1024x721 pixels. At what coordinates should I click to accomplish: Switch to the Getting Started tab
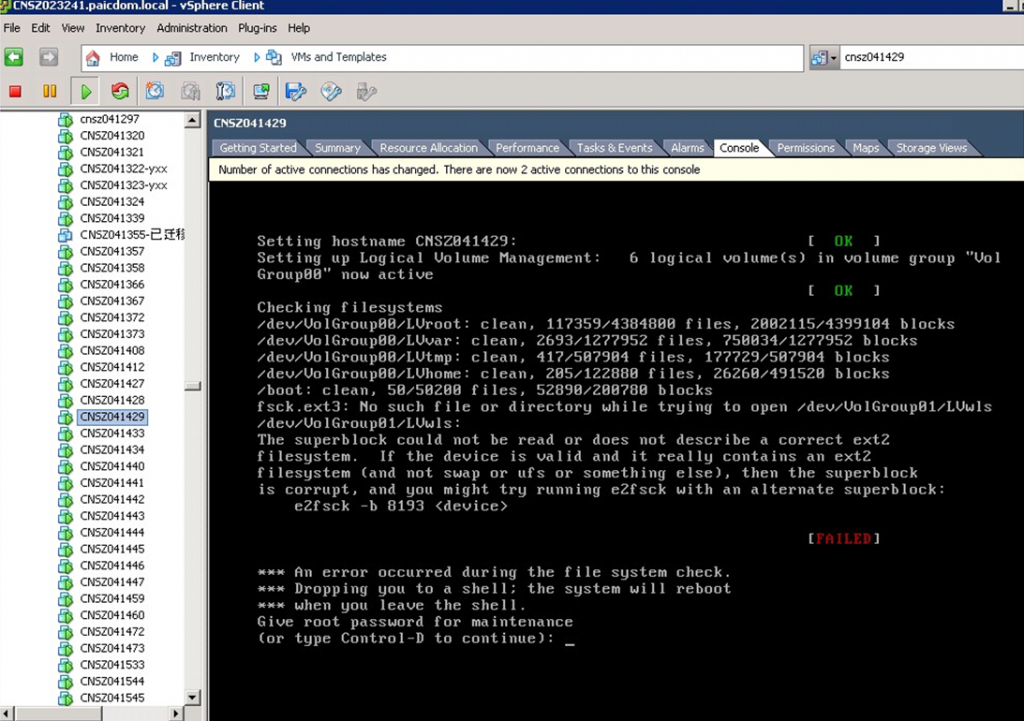coord(258,148)
